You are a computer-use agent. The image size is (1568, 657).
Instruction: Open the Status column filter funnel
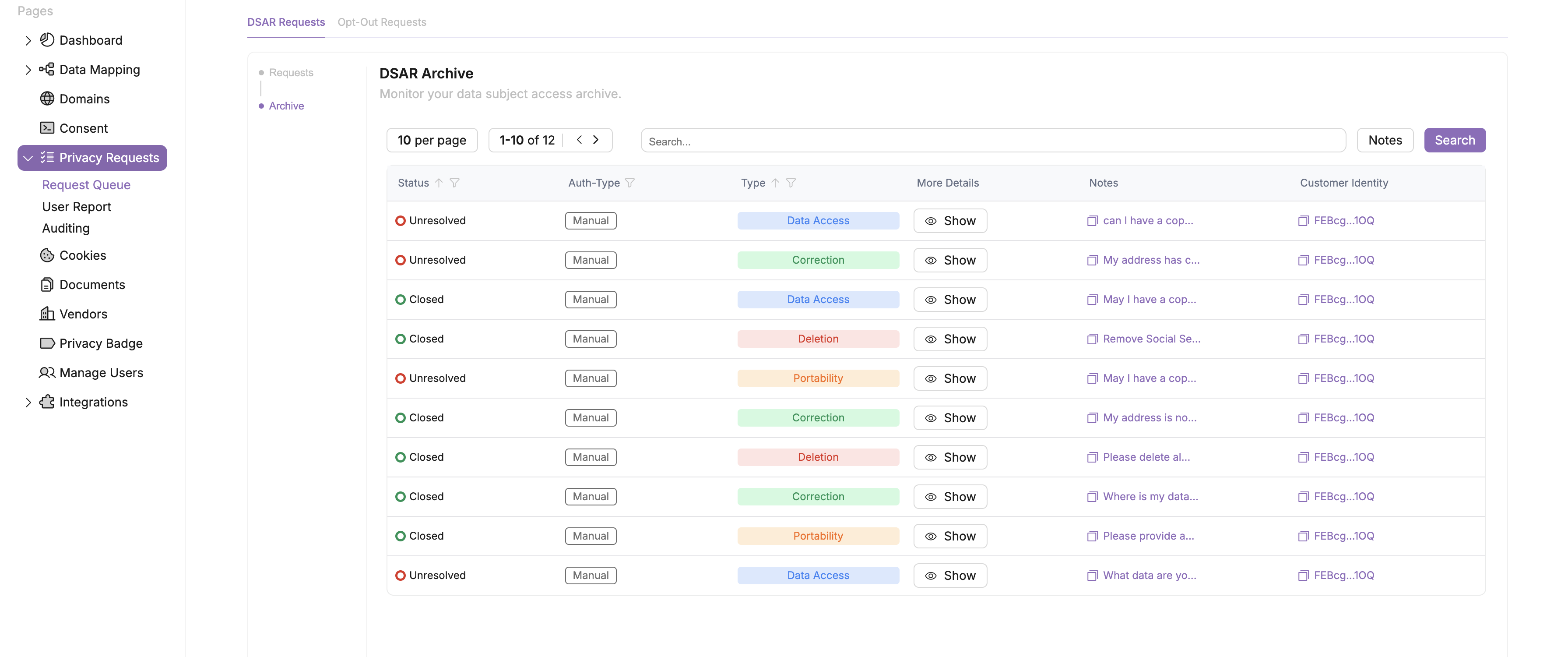coord(454,183)
